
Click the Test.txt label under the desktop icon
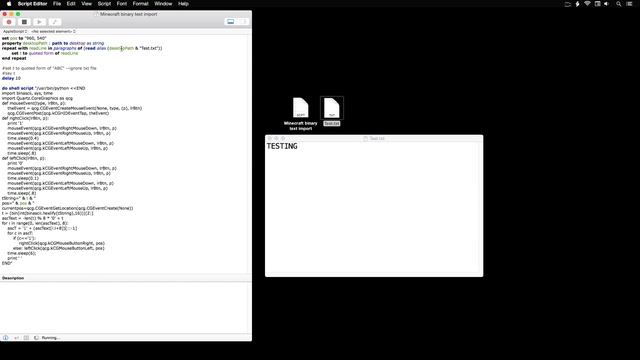tap(331, 123)
